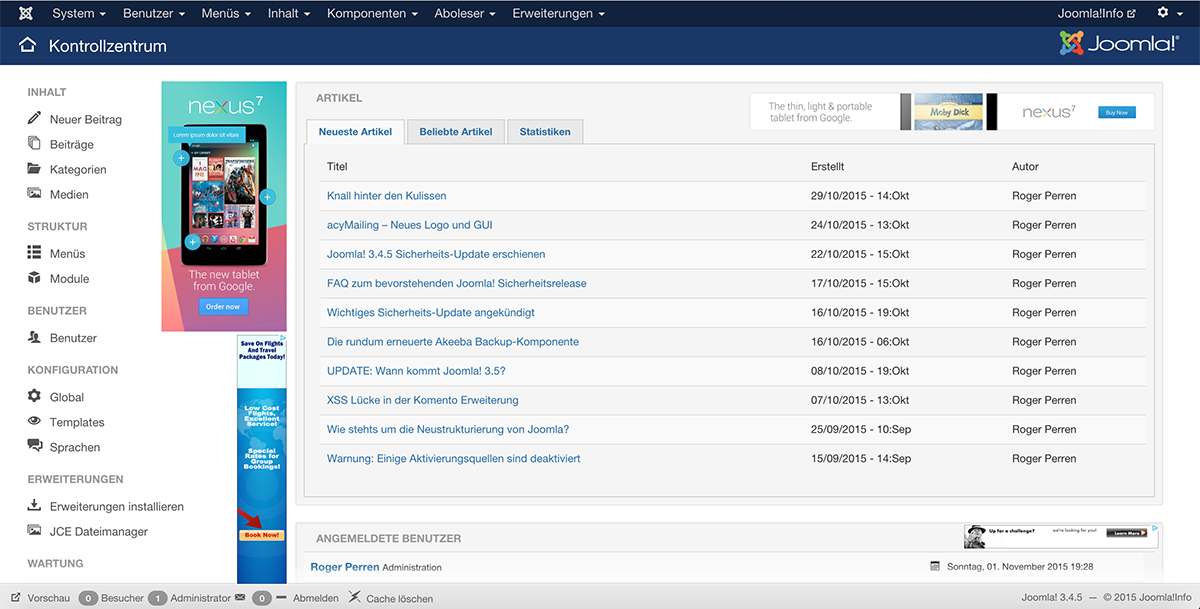This screenshot has width=1200, height=609.
Task: Click the Beiträge copy icon in sidebar
Action: pos(34,144)
